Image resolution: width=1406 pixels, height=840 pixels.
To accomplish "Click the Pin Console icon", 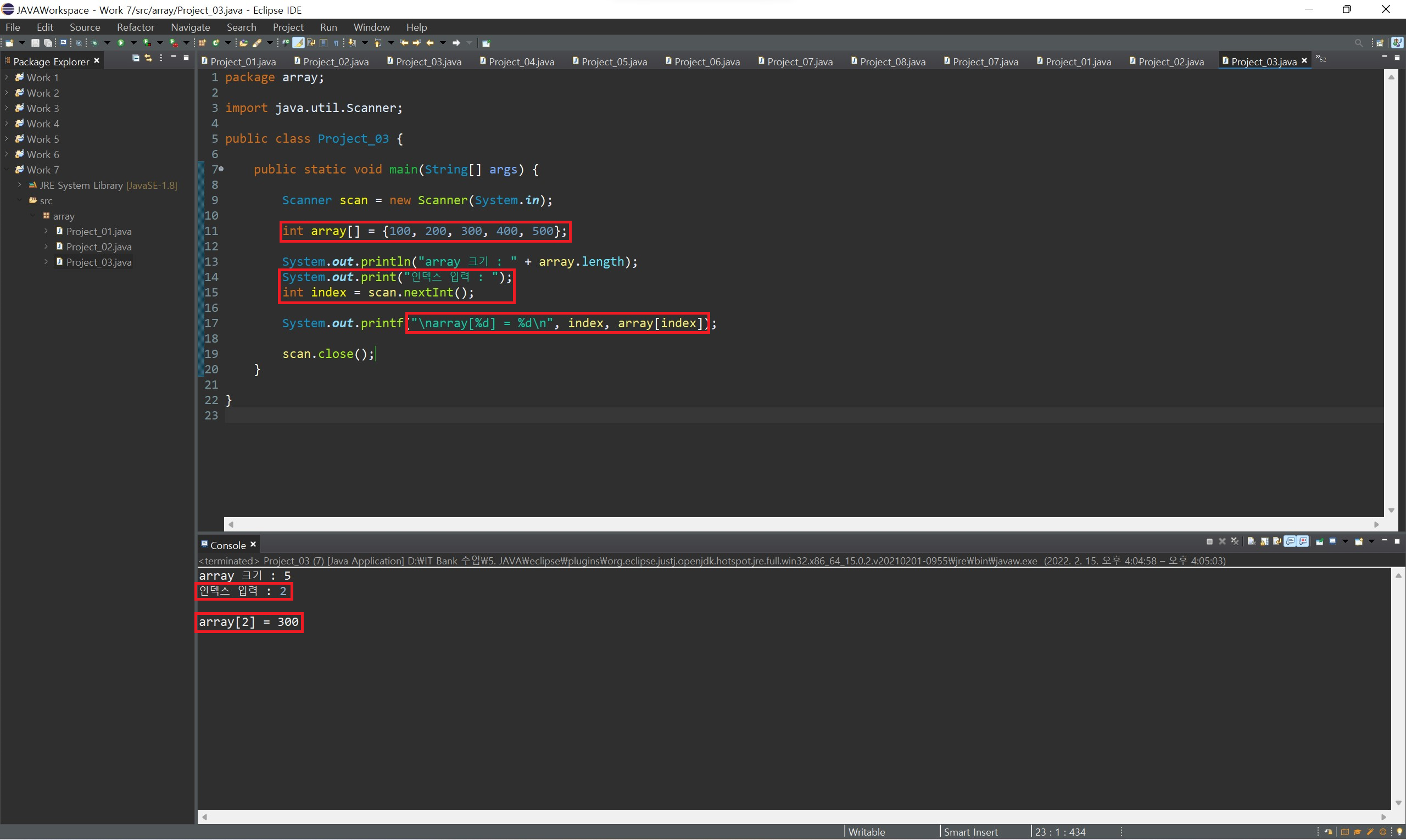I will (1319, 542).
